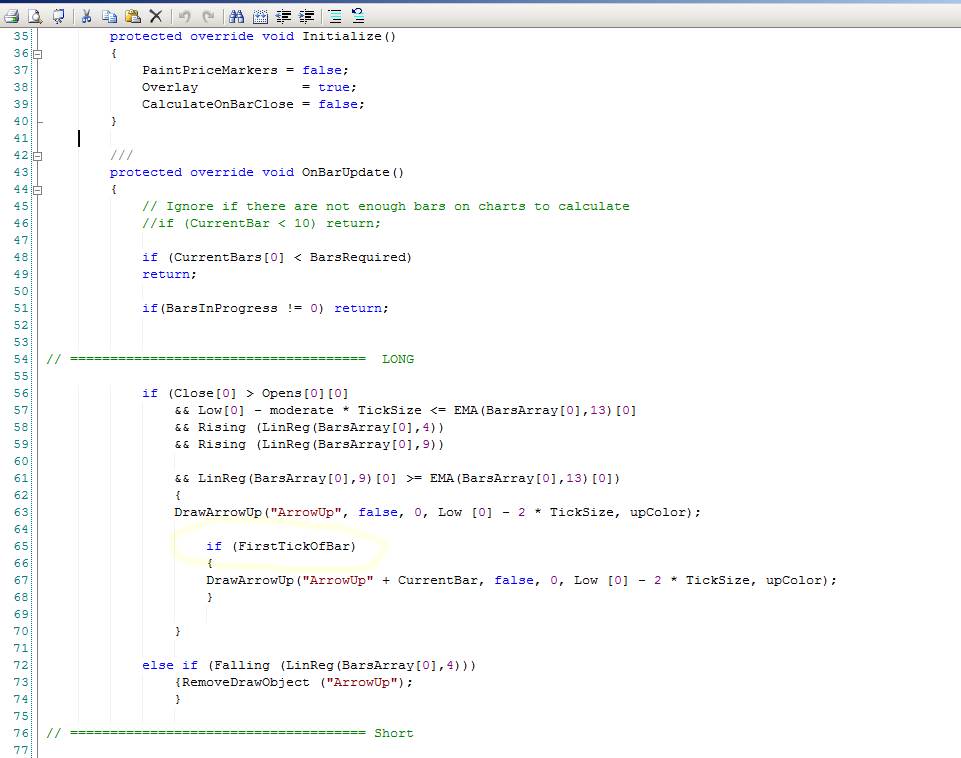
Task: Click the Undo arrow icon
Action: 184,17
